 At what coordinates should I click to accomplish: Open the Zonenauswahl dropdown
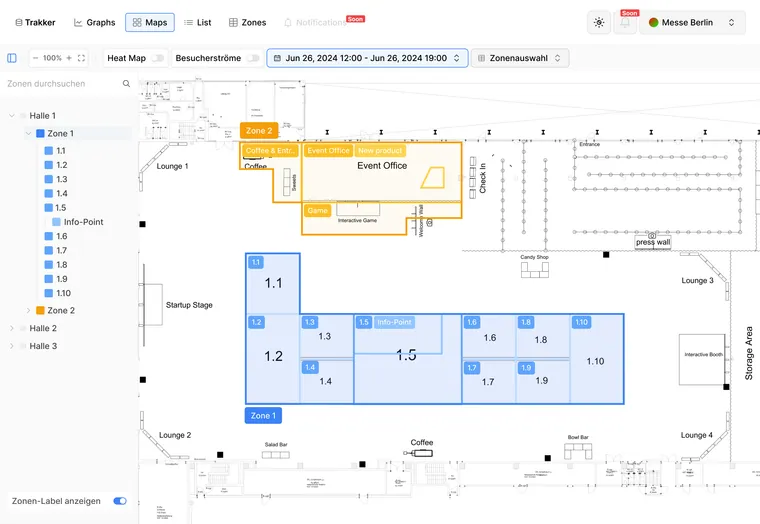pyautogui.click(x=520, y=58)
